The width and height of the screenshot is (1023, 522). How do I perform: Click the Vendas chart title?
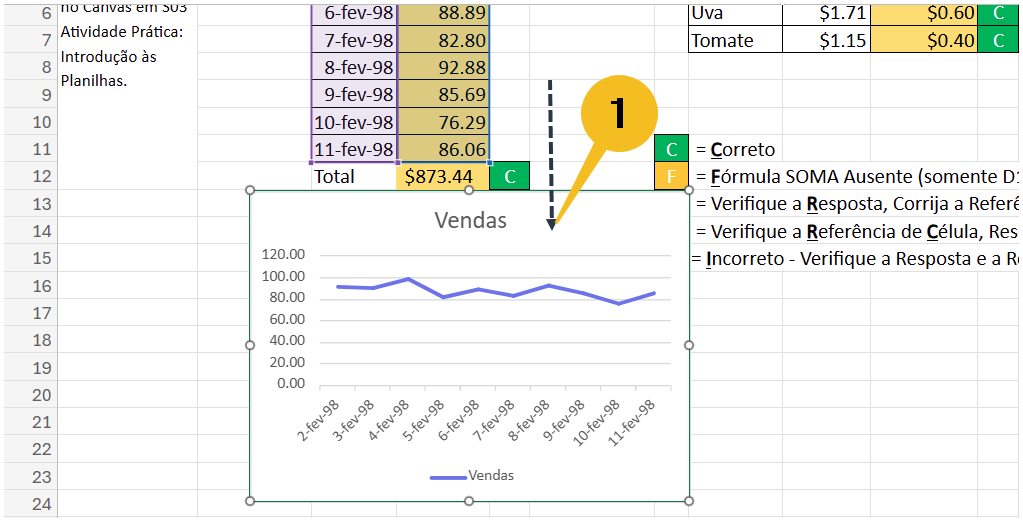pyautogui.click(x=470, y=220)
